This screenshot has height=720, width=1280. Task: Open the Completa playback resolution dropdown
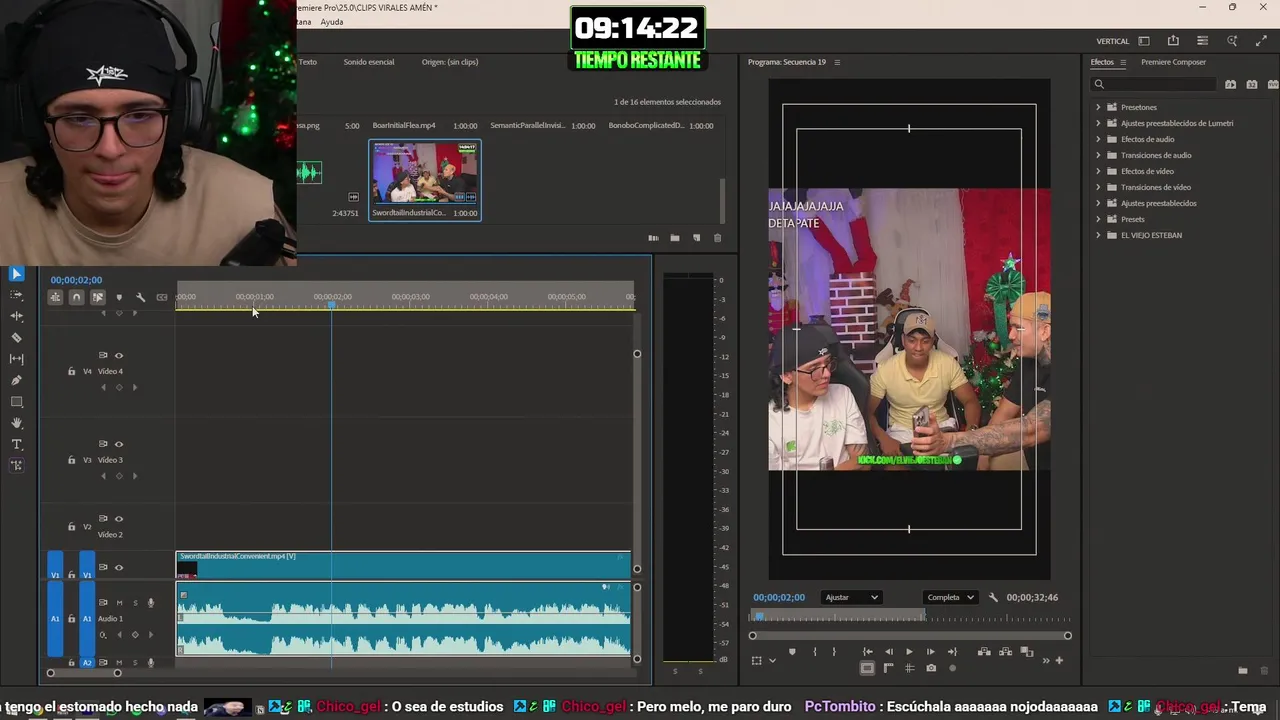[x=950, y=597]
